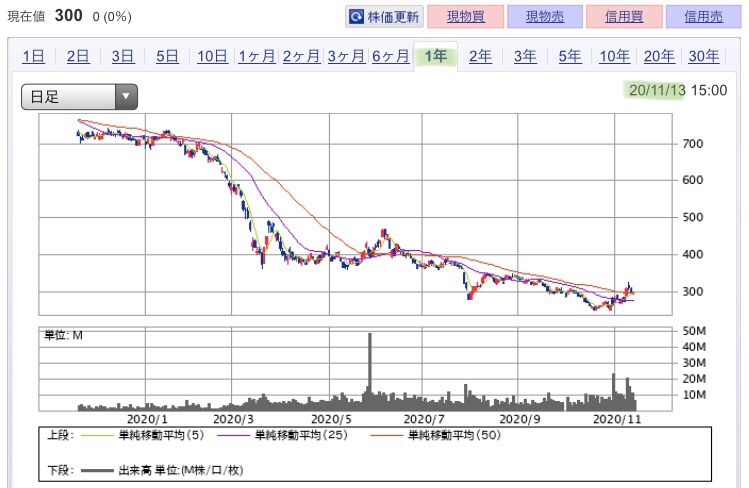Switch chart to 1日 period
This screenshot has height=488, width=749.
[x=33, y=56]
